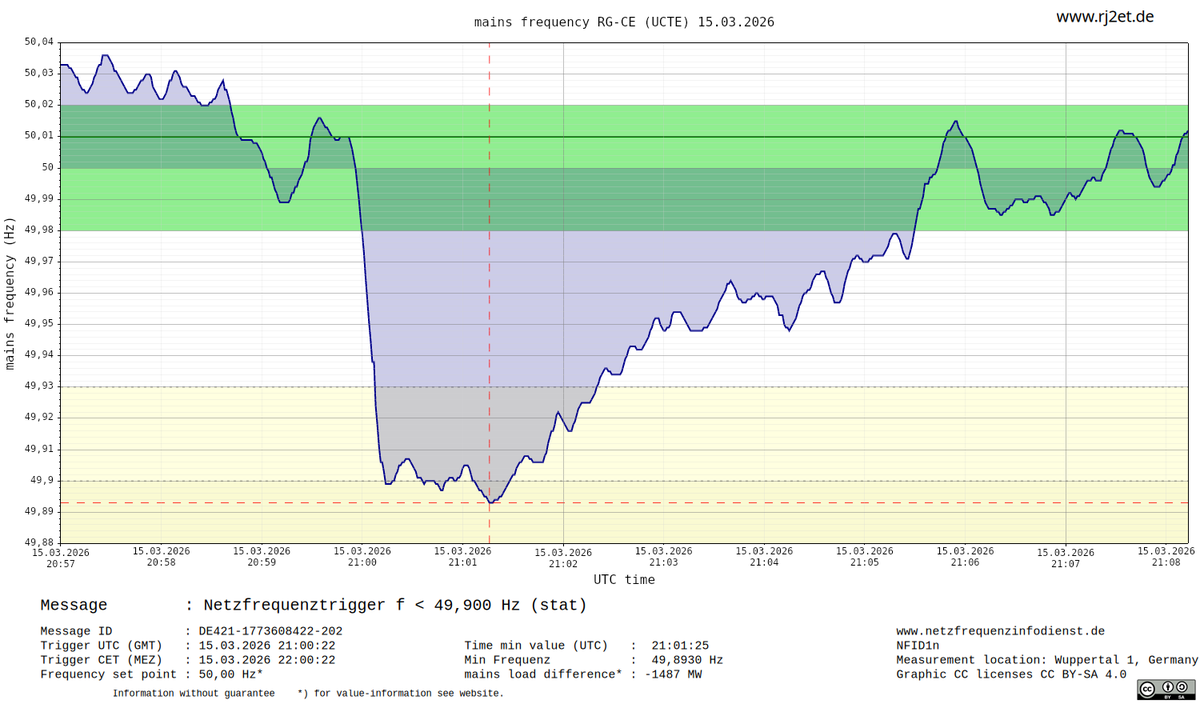Click the 'Trigger UTC (GMT)' field label
The width and height of the screenshot is (1200, 704).
(102, 645)
